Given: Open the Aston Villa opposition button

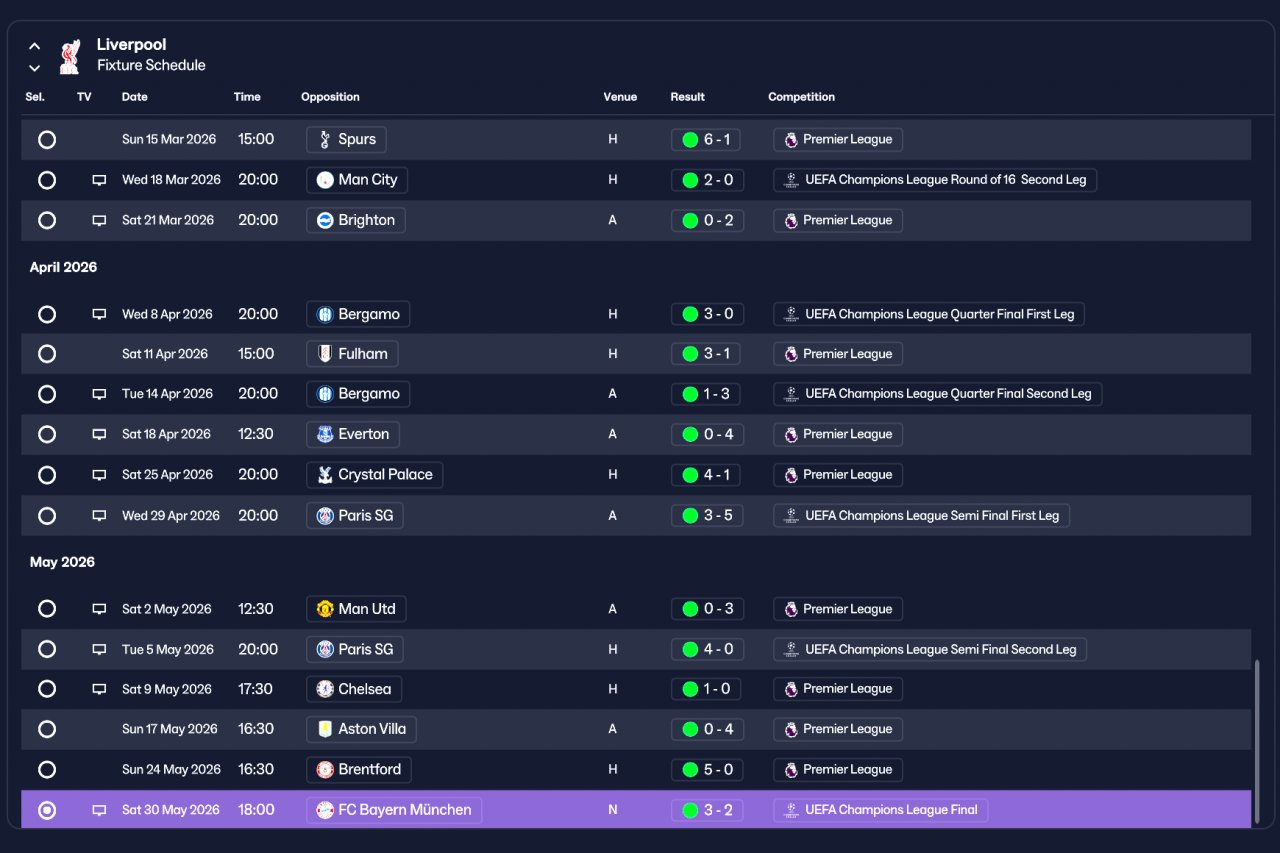Looking at the screenshot, I should pyautogui.click(x=361, y=729).
